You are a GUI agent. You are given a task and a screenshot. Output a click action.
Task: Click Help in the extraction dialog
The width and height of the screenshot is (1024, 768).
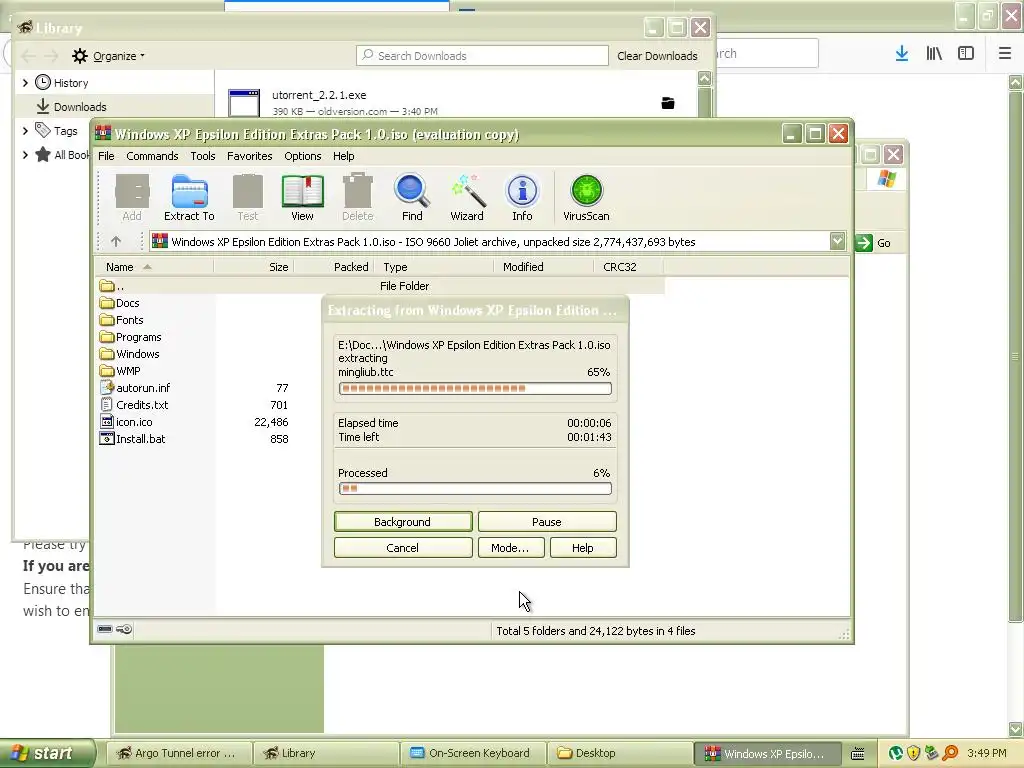click(583, 548)
